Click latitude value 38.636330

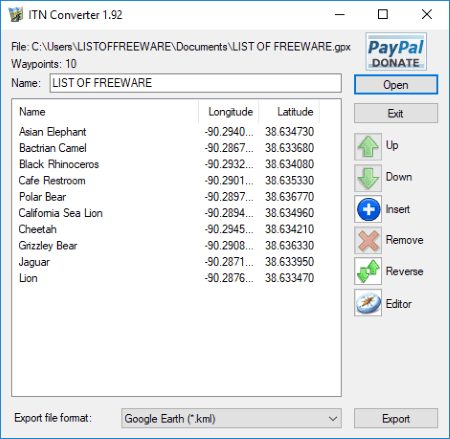point(289,246)
